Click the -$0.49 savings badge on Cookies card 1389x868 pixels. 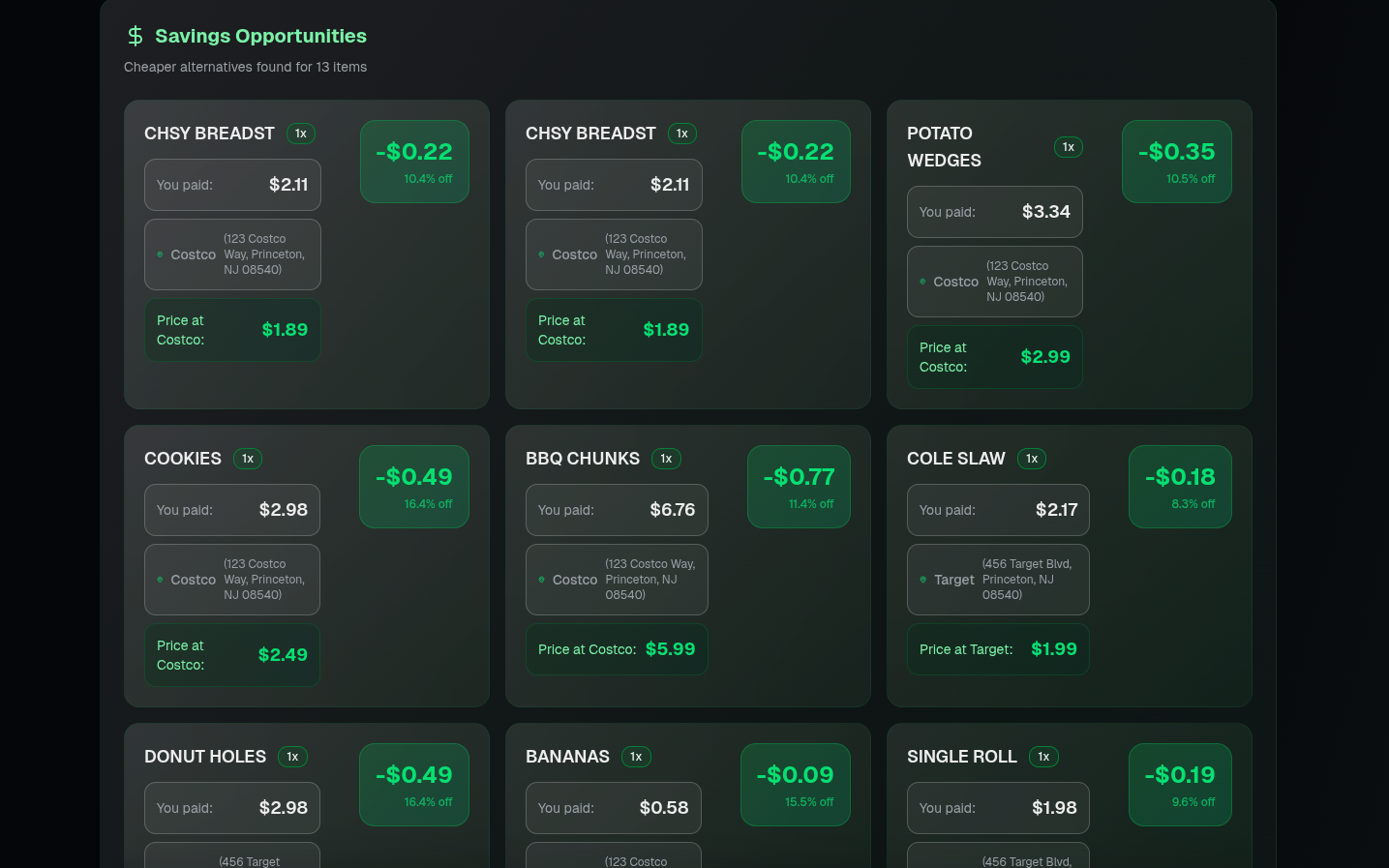coord(414,487)
